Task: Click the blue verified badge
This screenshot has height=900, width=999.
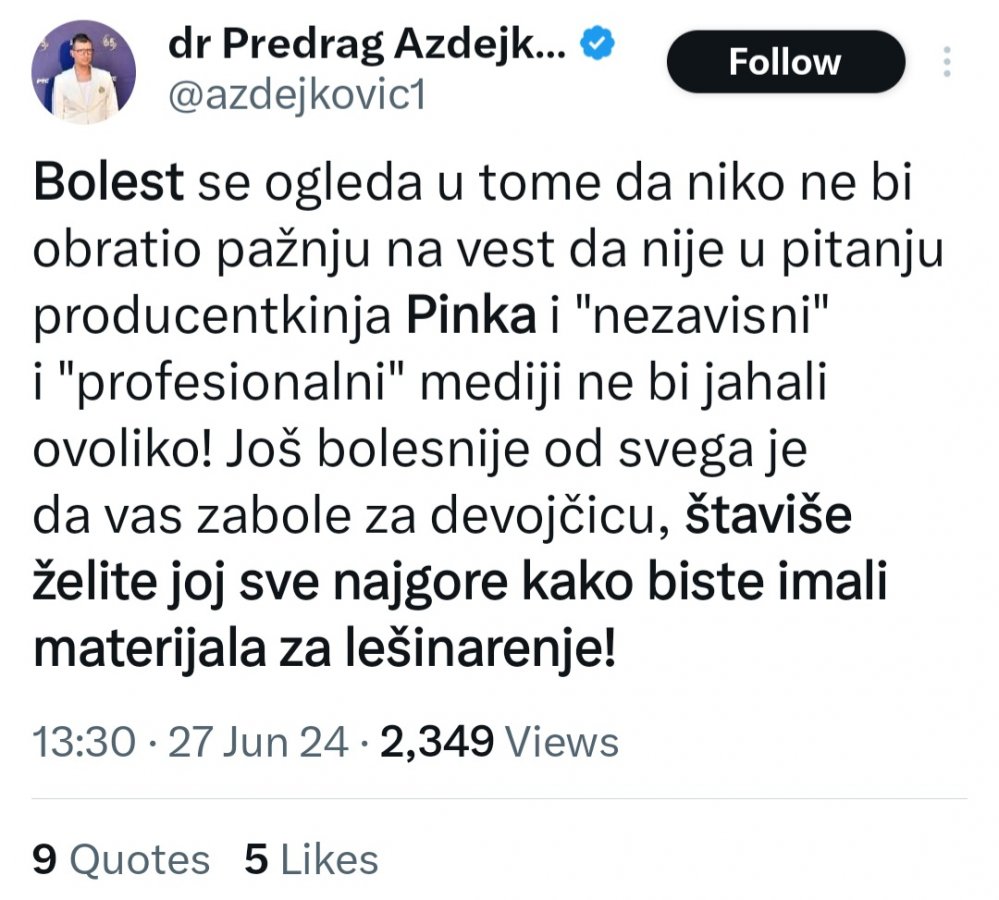Action: (598, 46)
